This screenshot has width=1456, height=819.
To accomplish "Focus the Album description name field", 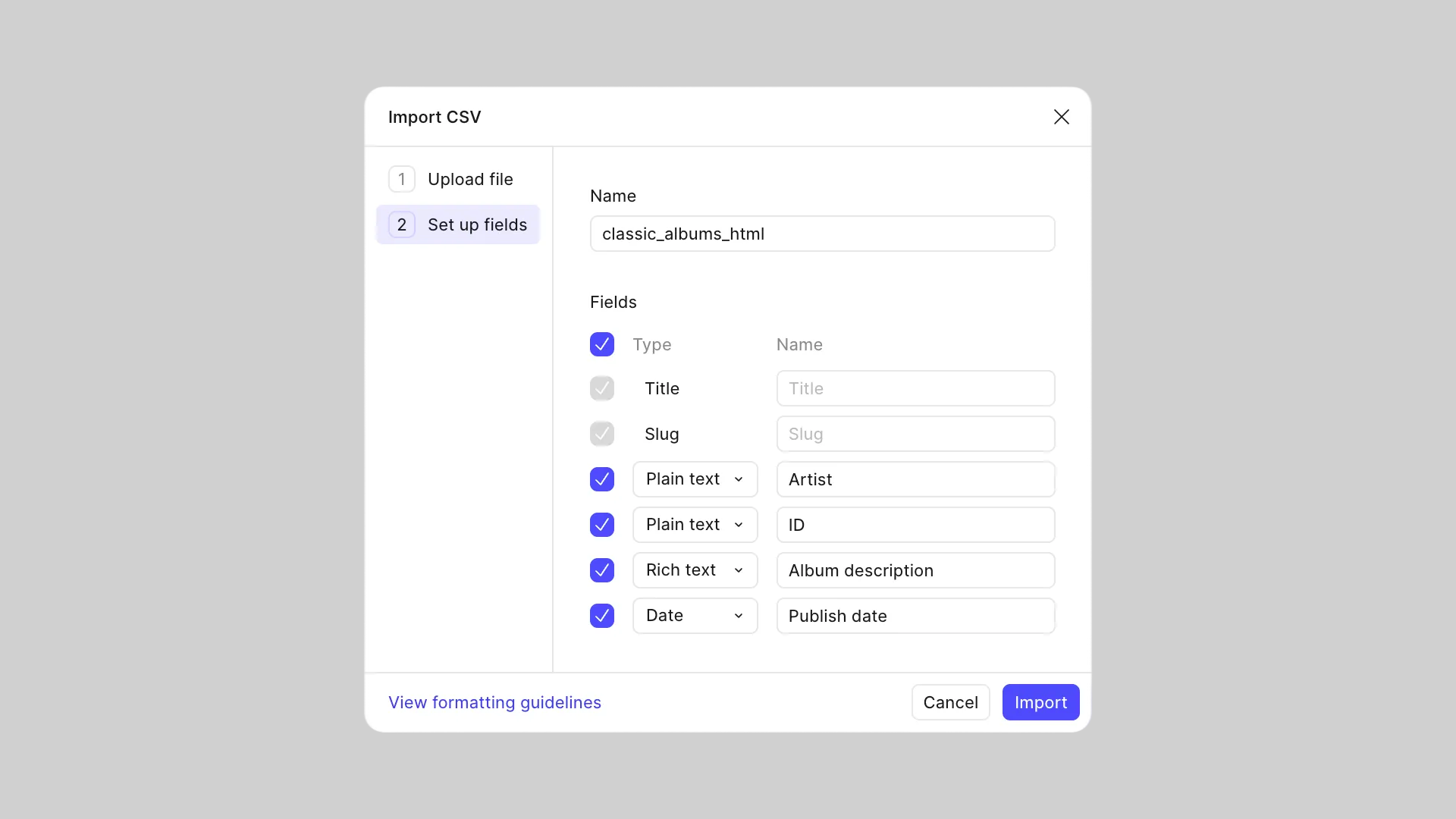I will (915, 570).
